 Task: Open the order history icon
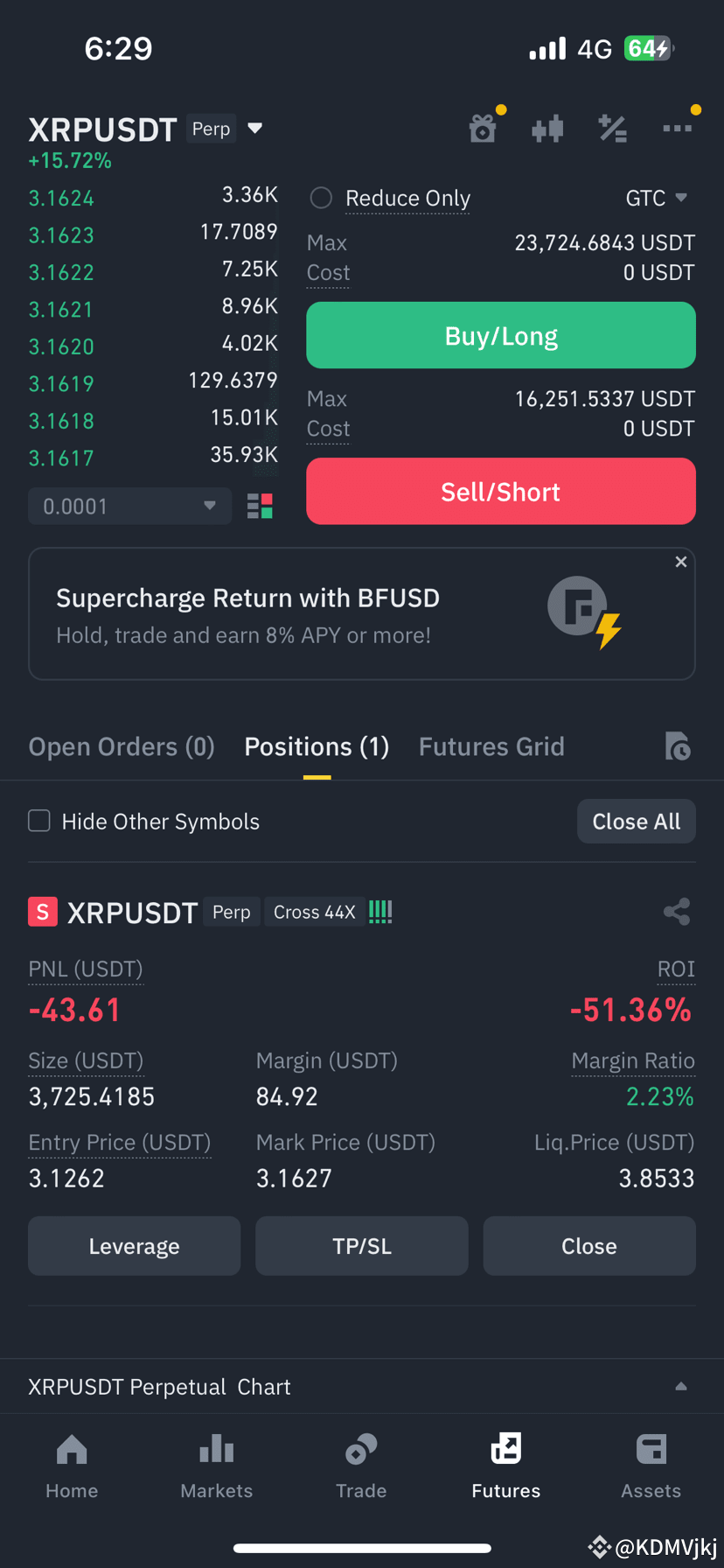(678, 746)
